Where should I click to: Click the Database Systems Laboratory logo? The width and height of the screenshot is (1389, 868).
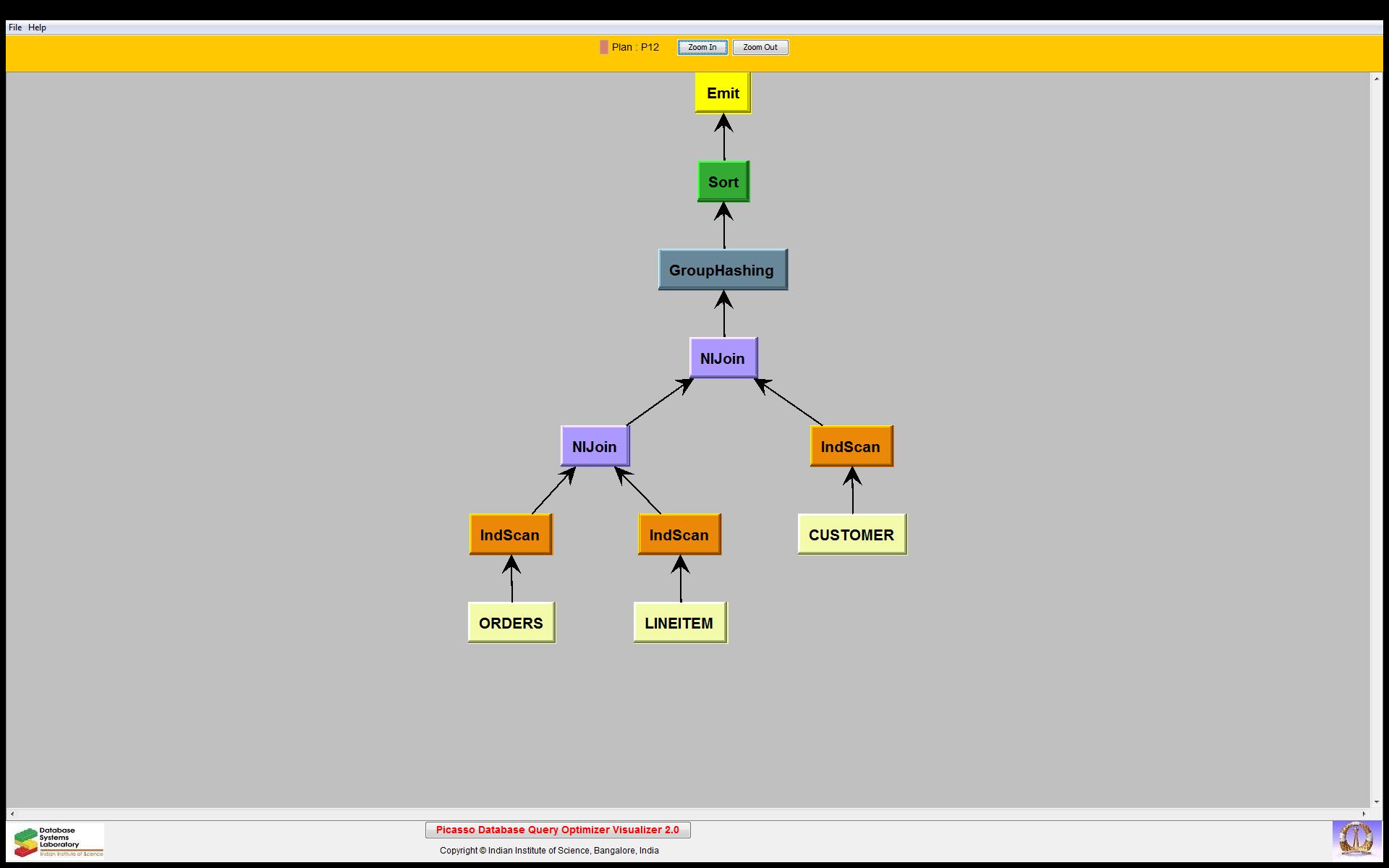pyautogui.click(x=56, y=841)
